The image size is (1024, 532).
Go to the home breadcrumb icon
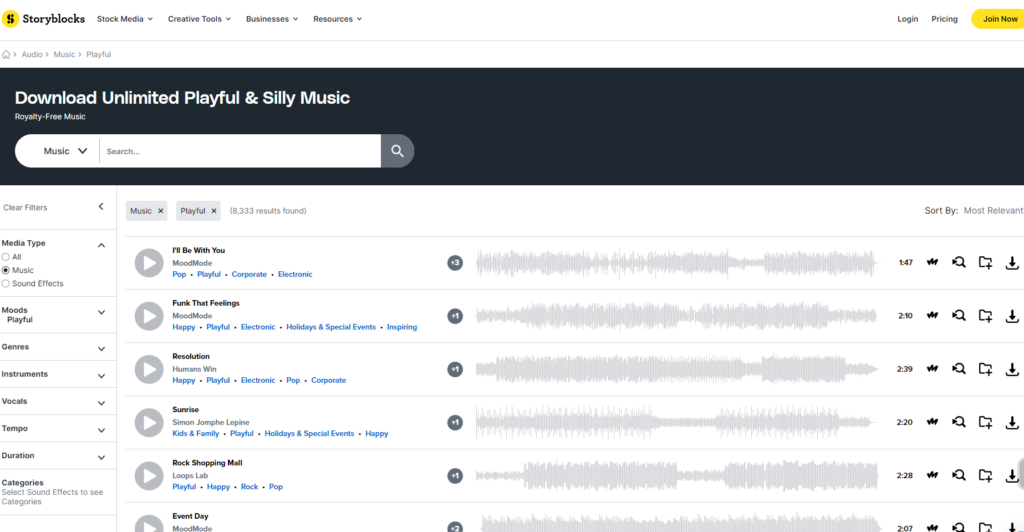point(7,54)
